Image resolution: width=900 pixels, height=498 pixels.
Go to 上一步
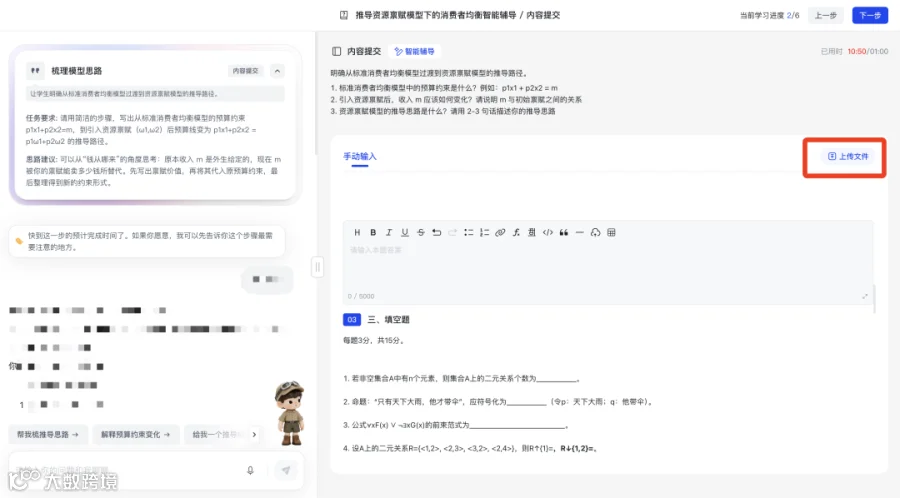pos(825,15)
